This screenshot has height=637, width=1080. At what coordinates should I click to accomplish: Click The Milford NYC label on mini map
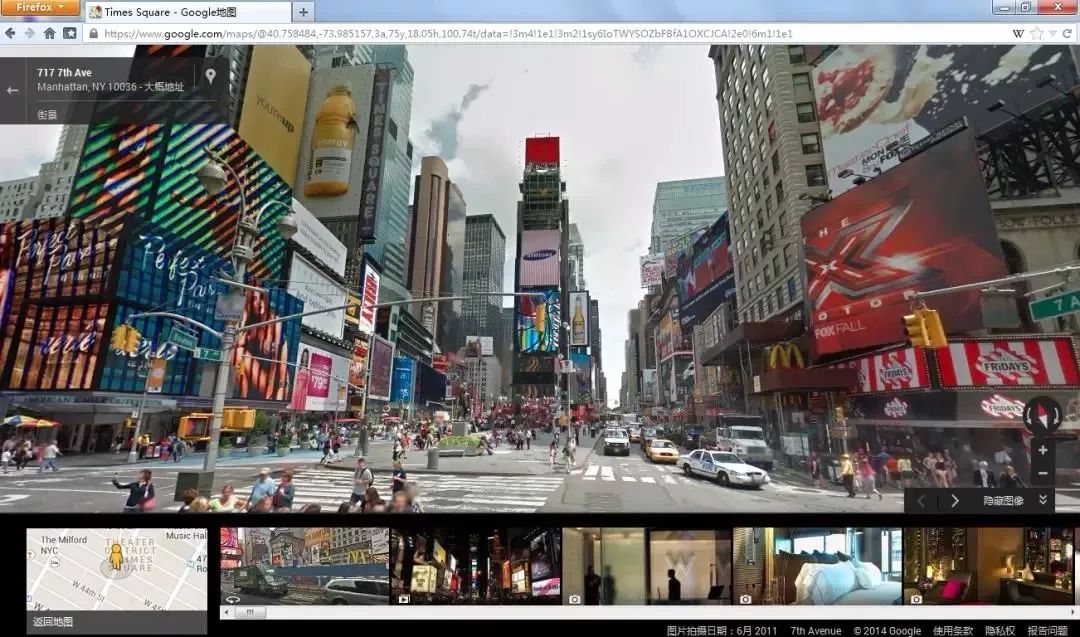click(63, 545)
